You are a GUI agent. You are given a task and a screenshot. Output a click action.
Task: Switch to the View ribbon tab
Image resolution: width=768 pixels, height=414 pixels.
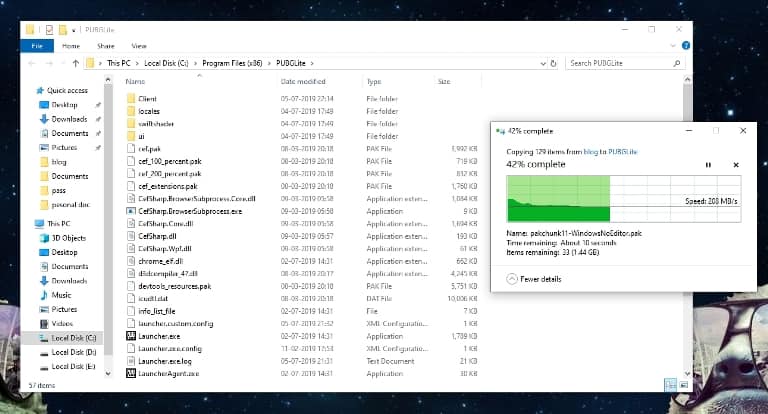click(139, 45)
